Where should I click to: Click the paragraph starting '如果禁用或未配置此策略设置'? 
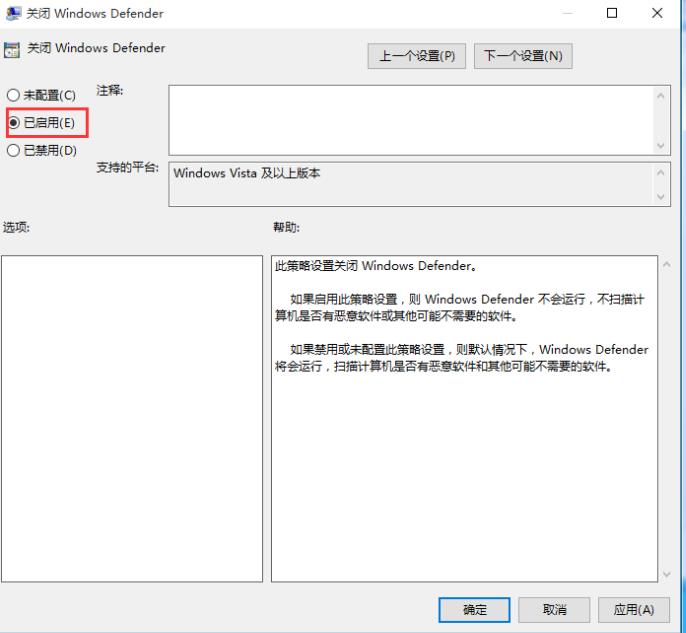click(x=462, y=358)
